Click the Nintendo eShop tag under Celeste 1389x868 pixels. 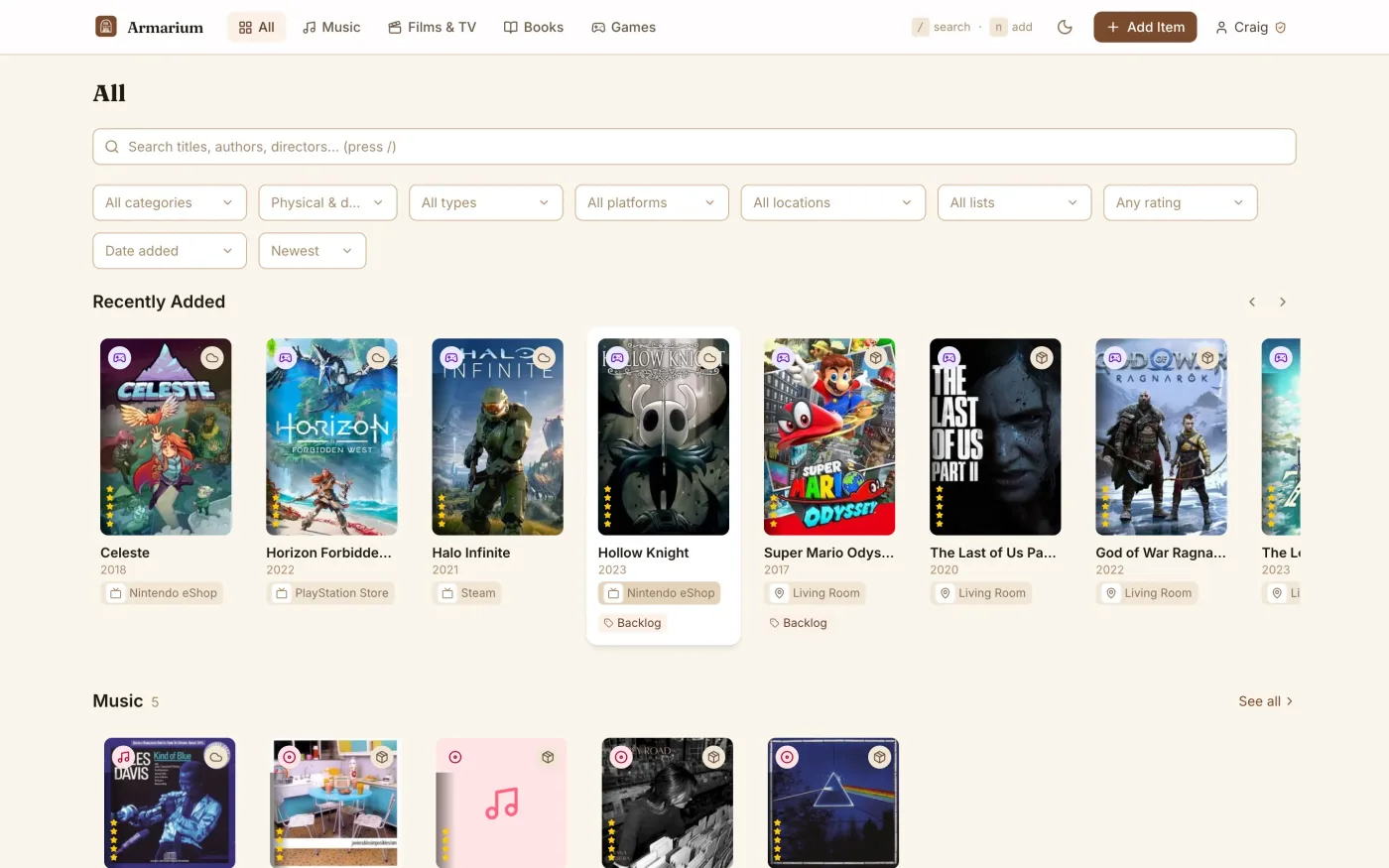(x=163, y=593)
